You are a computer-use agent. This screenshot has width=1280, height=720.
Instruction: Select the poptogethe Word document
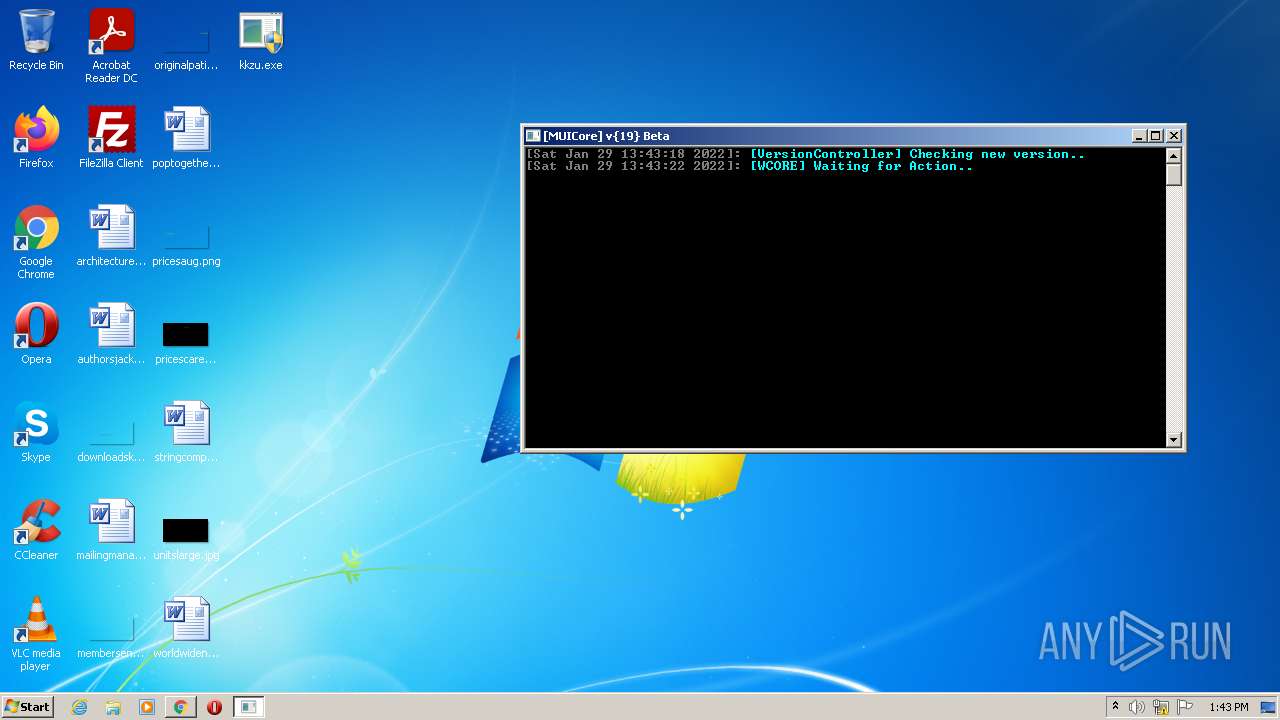tap(186, 139)
